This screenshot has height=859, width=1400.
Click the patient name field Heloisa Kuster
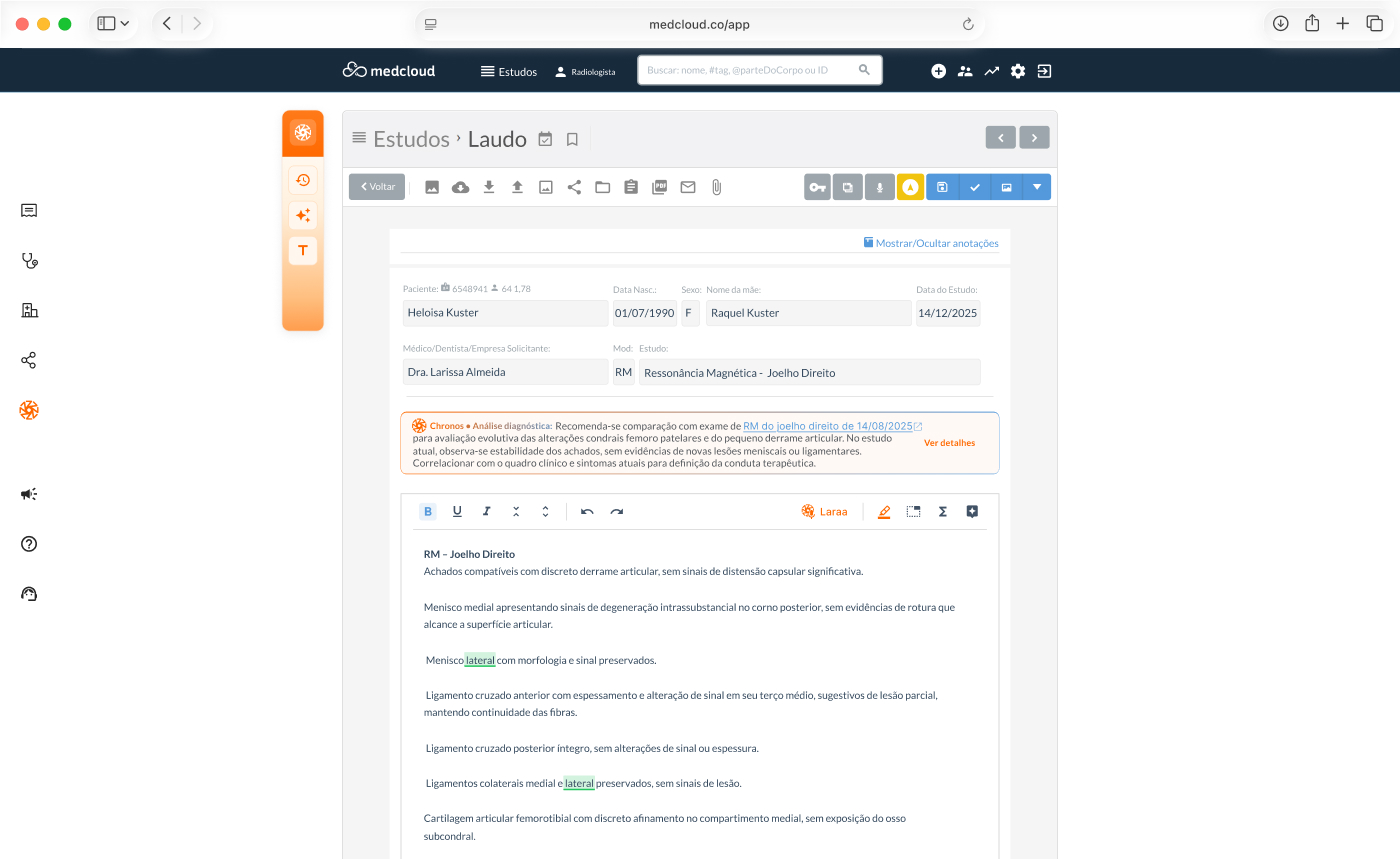[505, 313]
